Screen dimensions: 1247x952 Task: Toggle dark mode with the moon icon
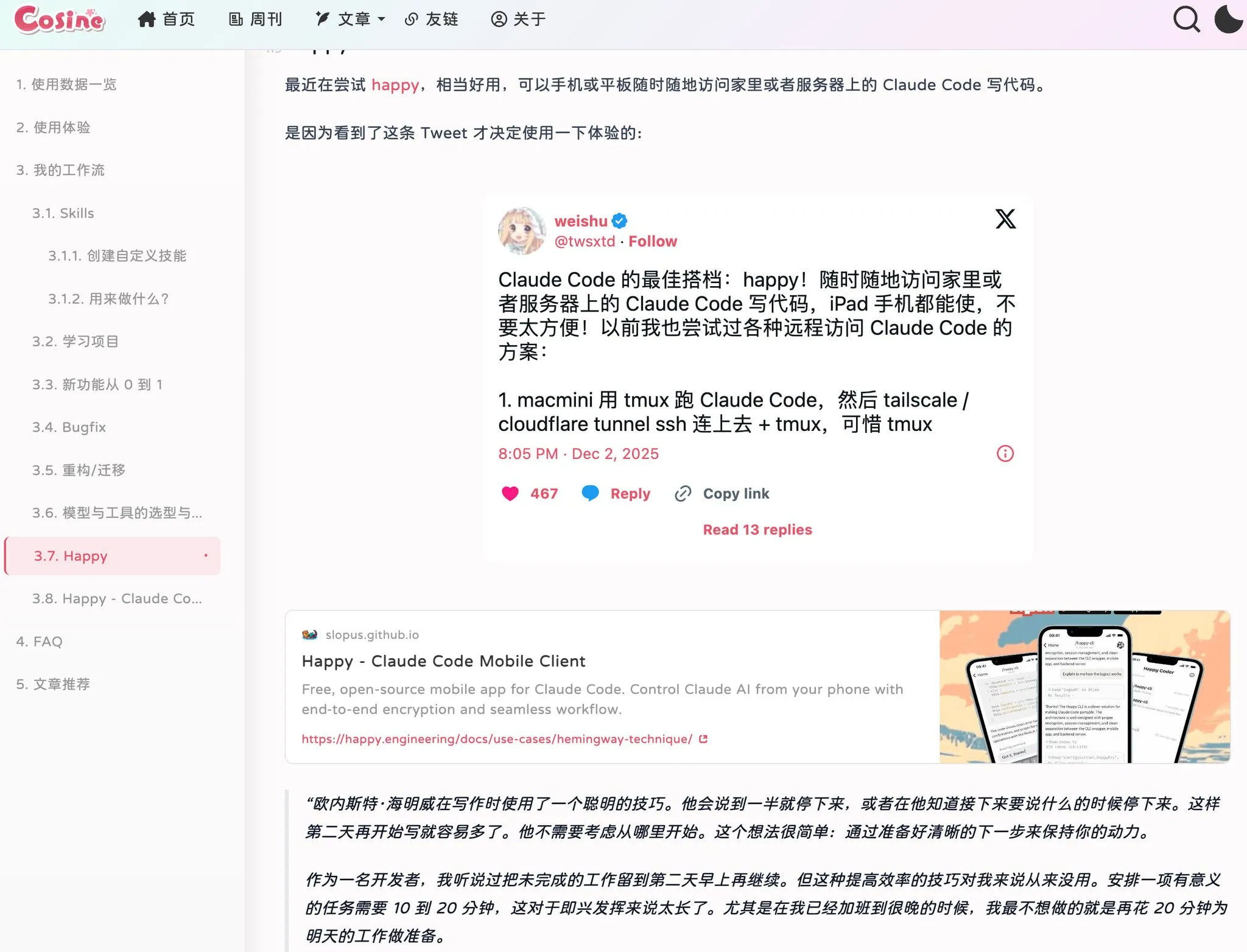[1229, 19]
